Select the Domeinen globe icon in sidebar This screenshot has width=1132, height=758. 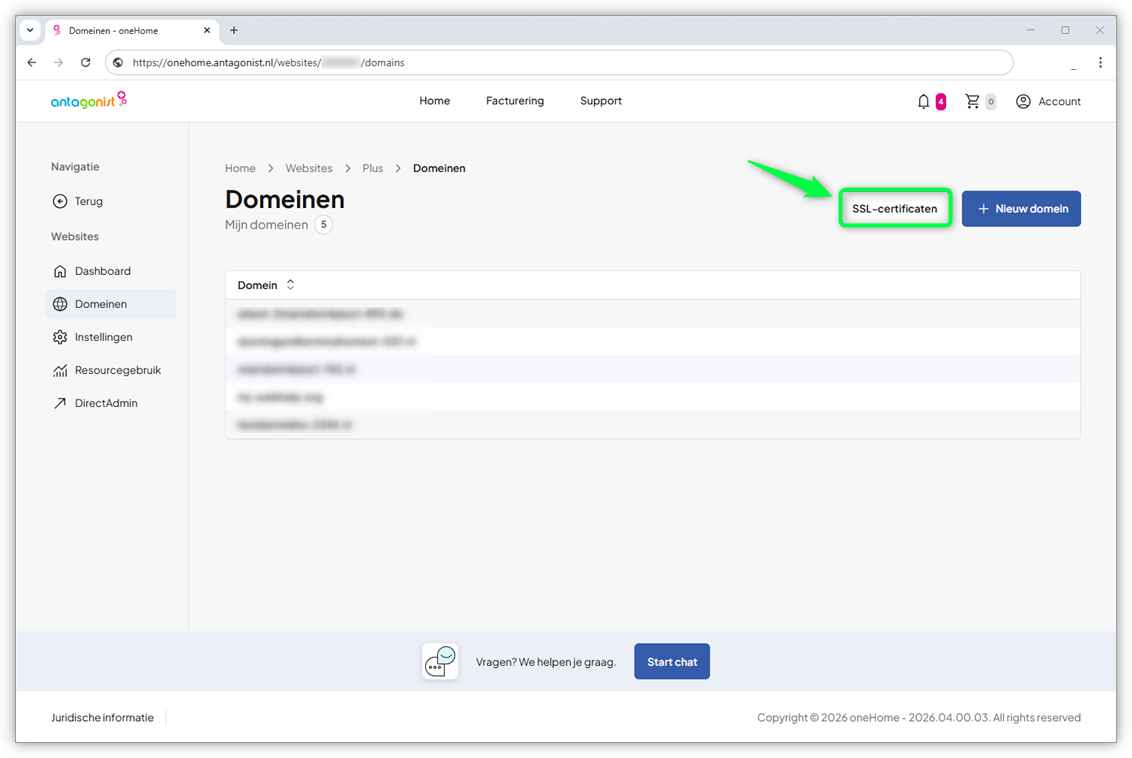62,303
